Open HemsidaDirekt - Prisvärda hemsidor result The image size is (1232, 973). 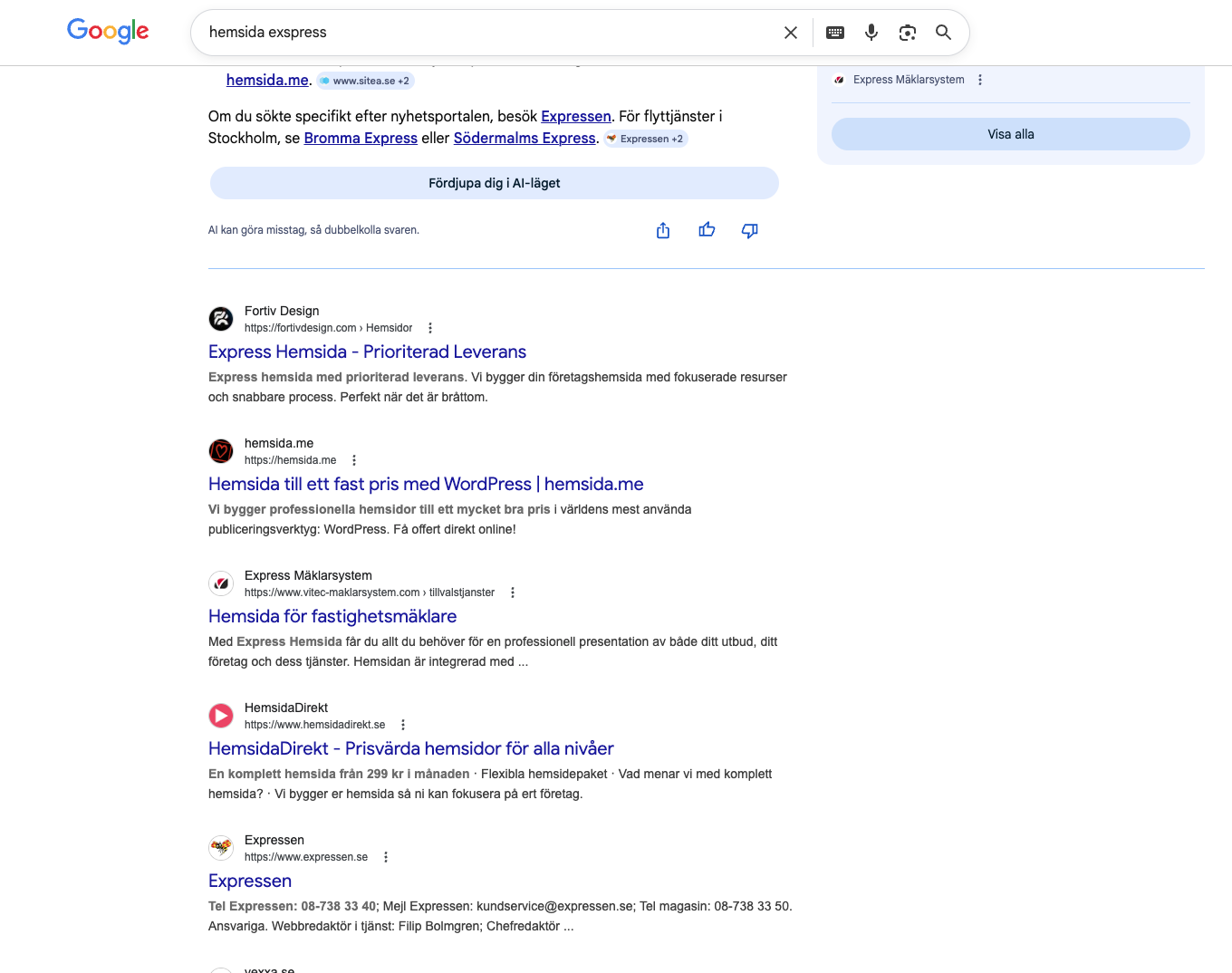click(x=411, y=748)
